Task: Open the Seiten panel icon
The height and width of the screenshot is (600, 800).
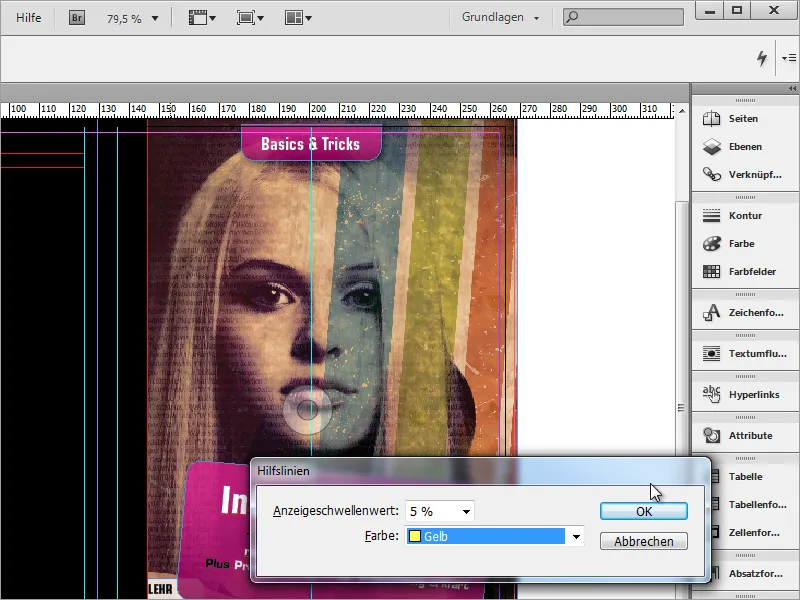Action: pyautogui.click(x=711, y=118)
